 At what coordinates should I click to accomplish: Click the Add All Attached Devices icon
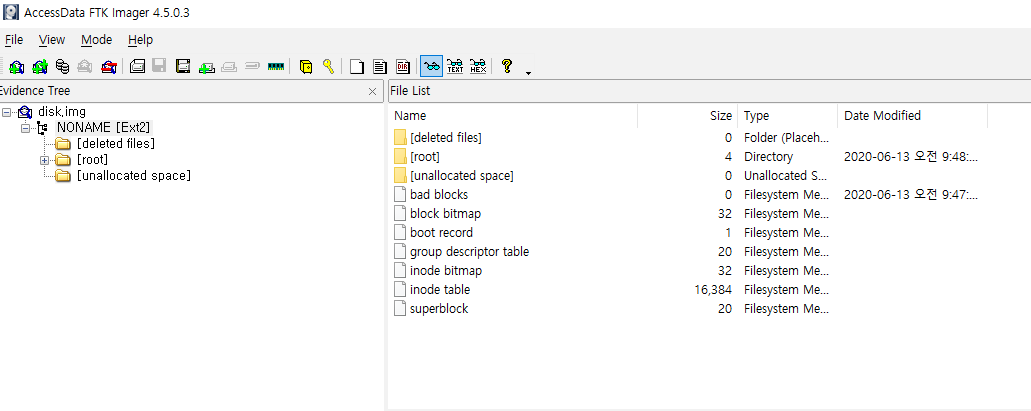40,66
